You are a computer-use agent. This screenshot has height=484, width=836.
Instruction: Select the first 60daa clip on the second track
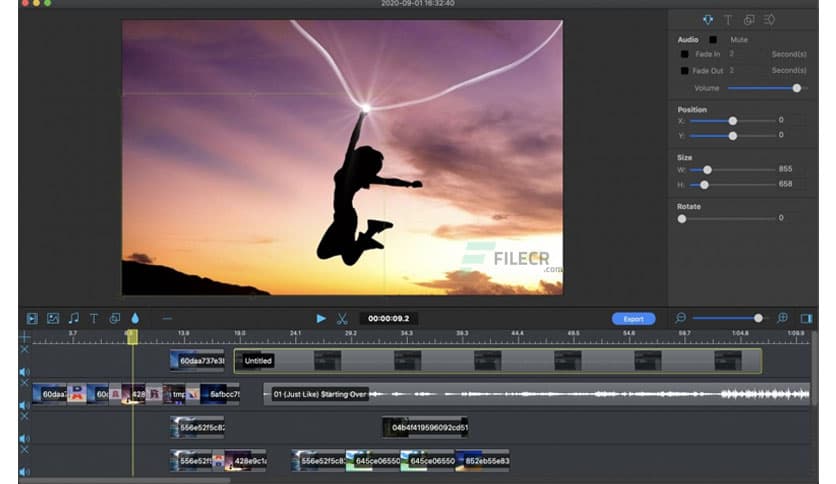point(50,394)
